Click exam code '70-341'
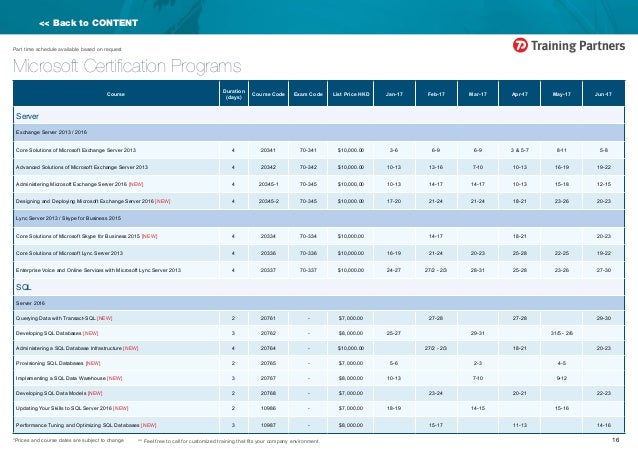Image resolution: width=638 pixels, height=452 pixels. 308,150
